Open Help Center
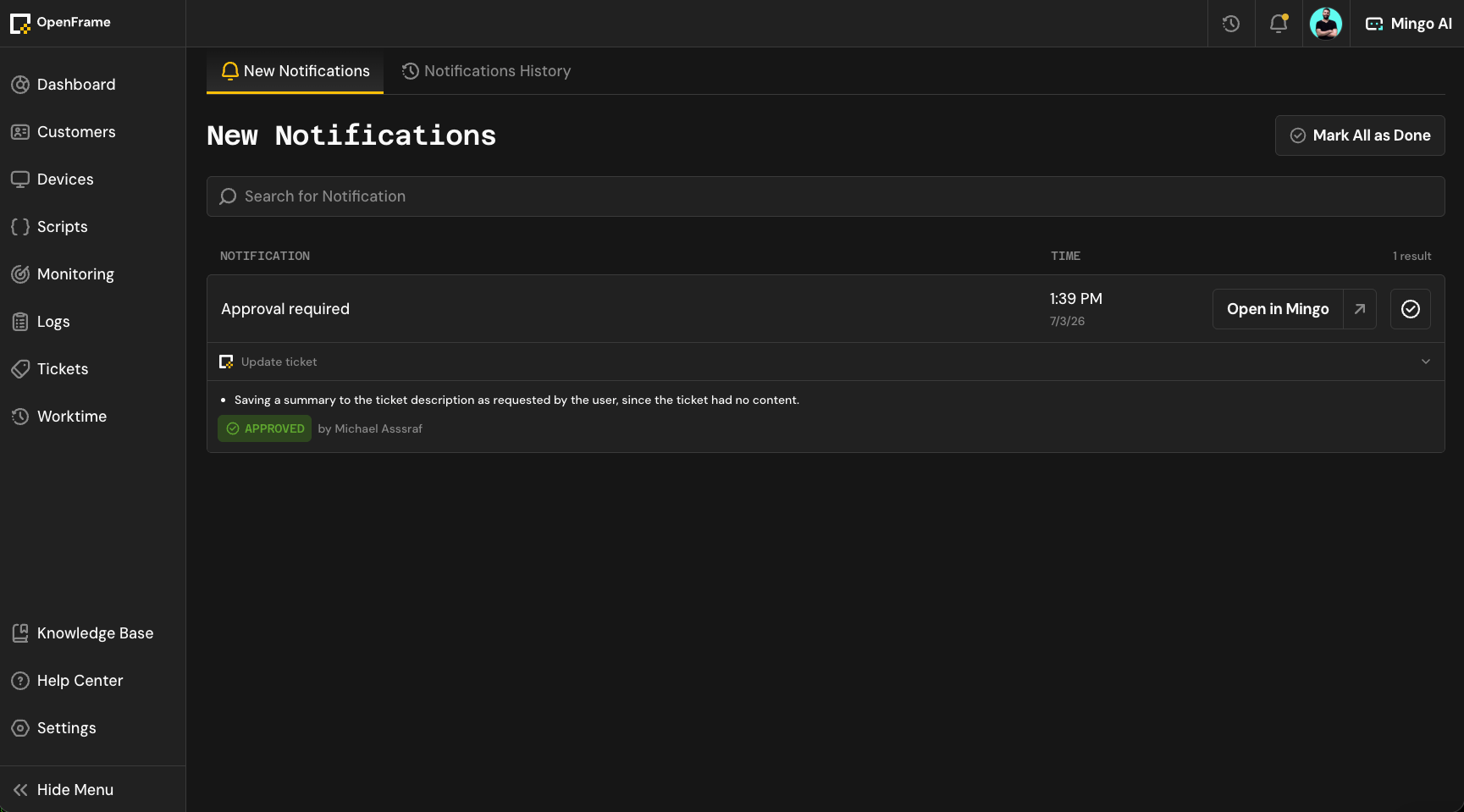This screenshot has width=1464, height=812. pos(92,681)
